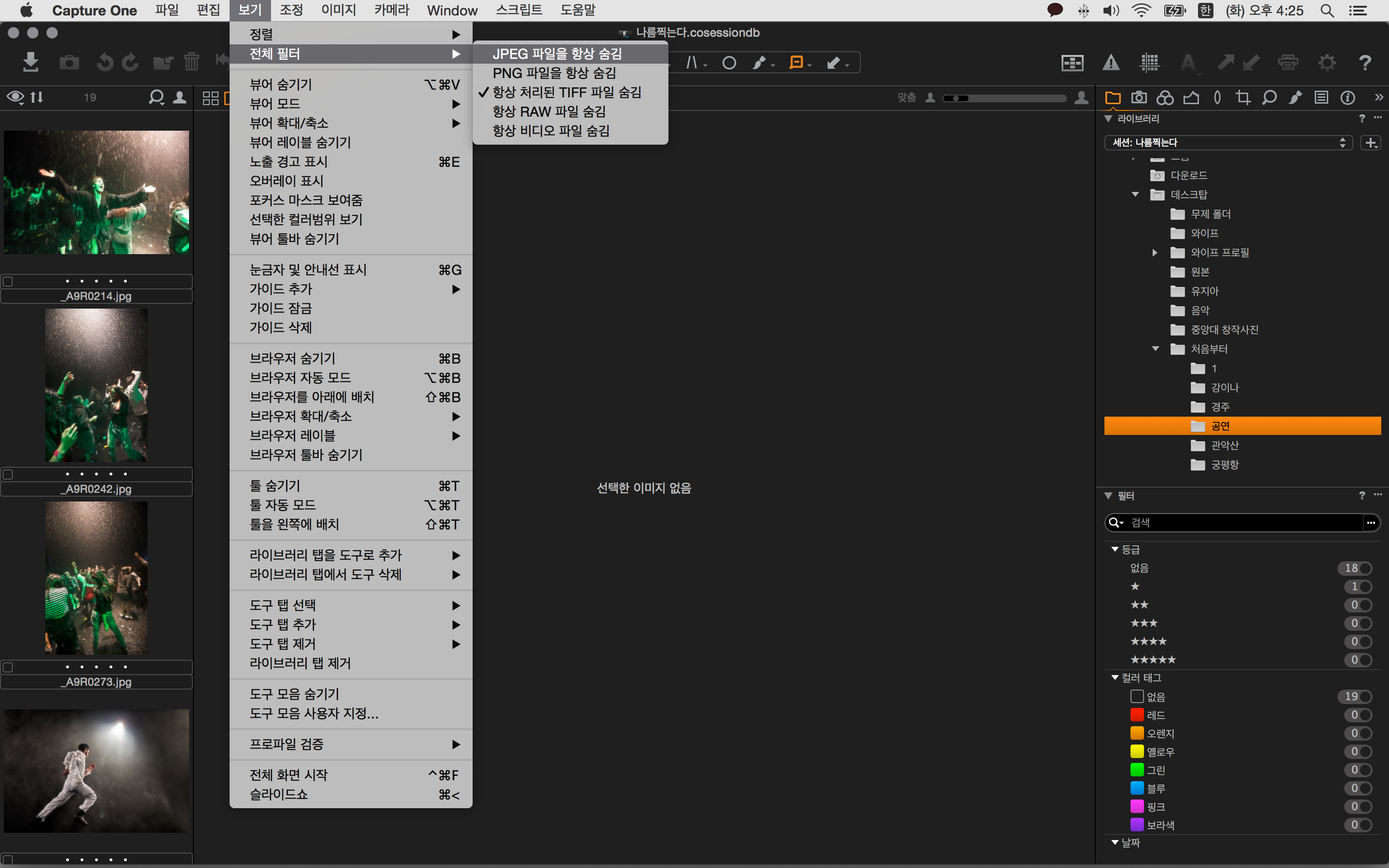The width and height of the screenshot is (1389, 868).
Task: Click the _A9R0242.jpg thumbnail
Action: pos(96,385)
